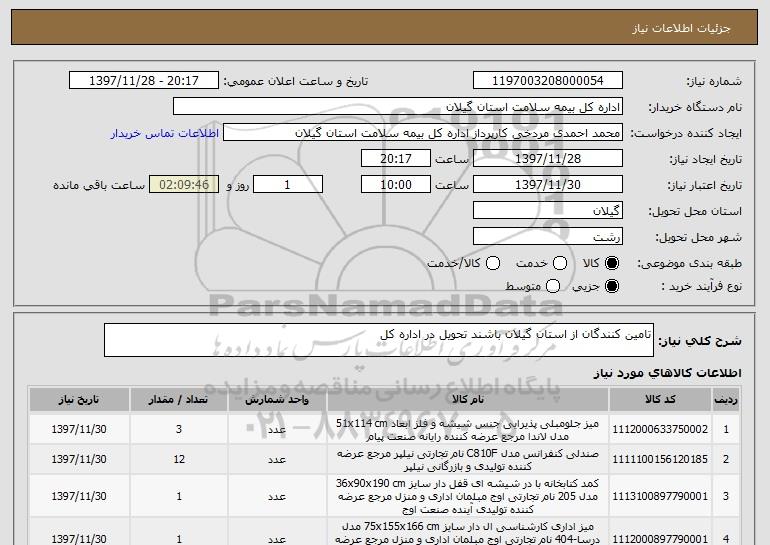This screenshot has height=545, width=770.
Task: Click the need date in row 2
Action: coord(79,460)
